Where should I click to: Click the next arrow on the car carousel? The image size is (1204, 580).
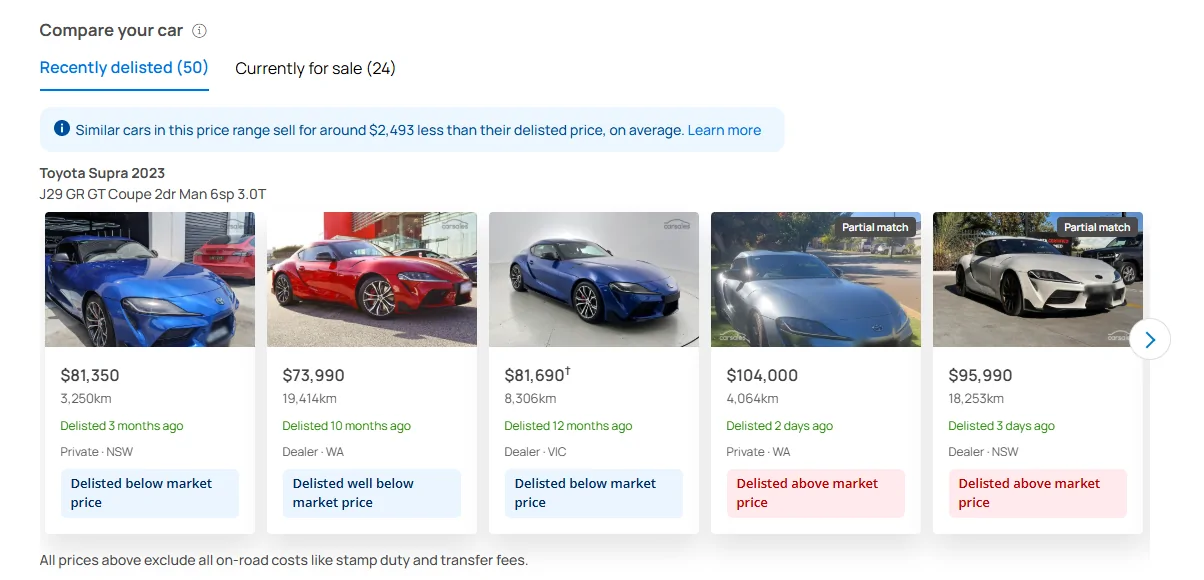(x=1150, y=340)
